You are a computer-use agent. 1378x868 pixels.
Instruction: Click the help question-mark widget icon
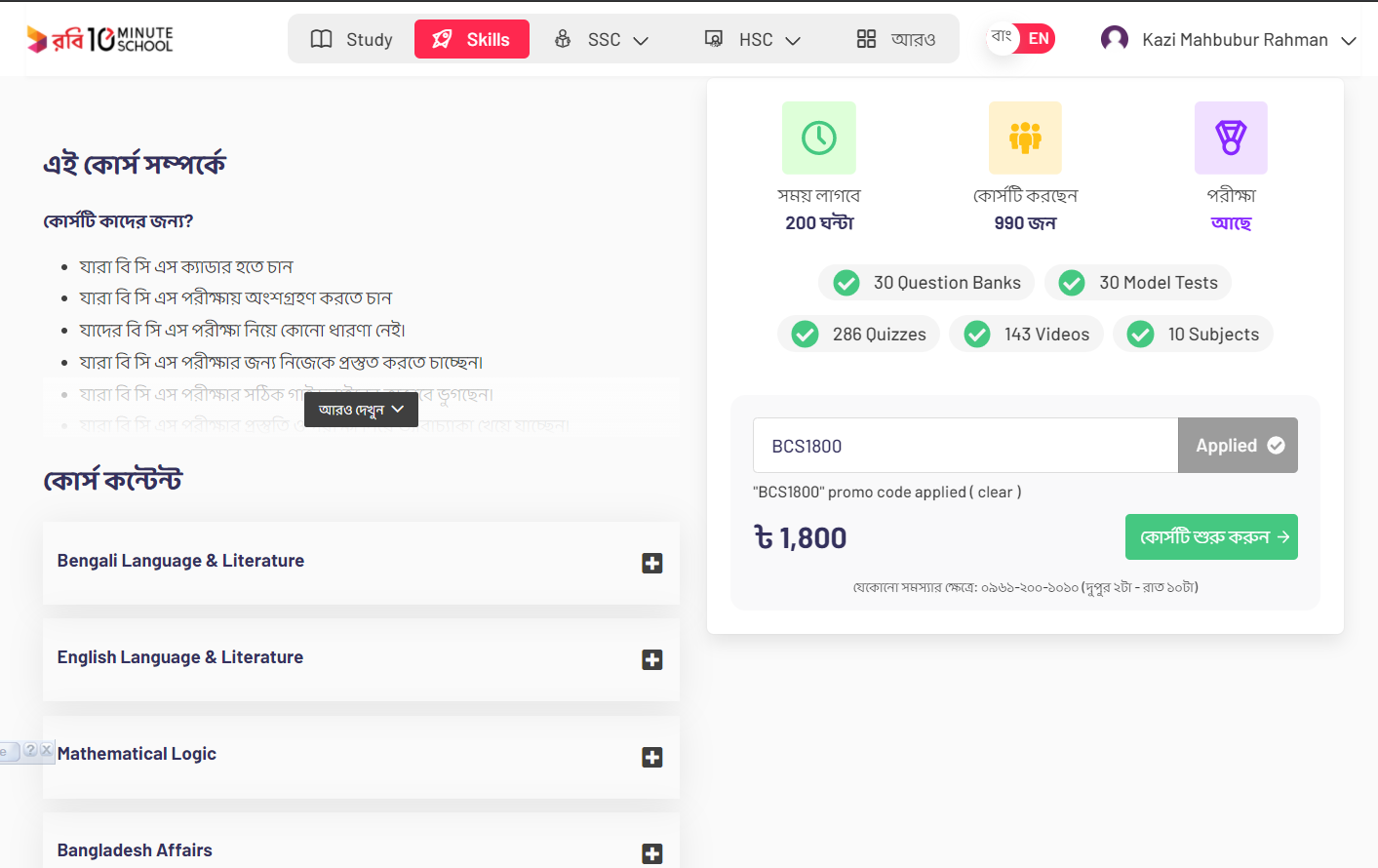[x=30, y=750]
